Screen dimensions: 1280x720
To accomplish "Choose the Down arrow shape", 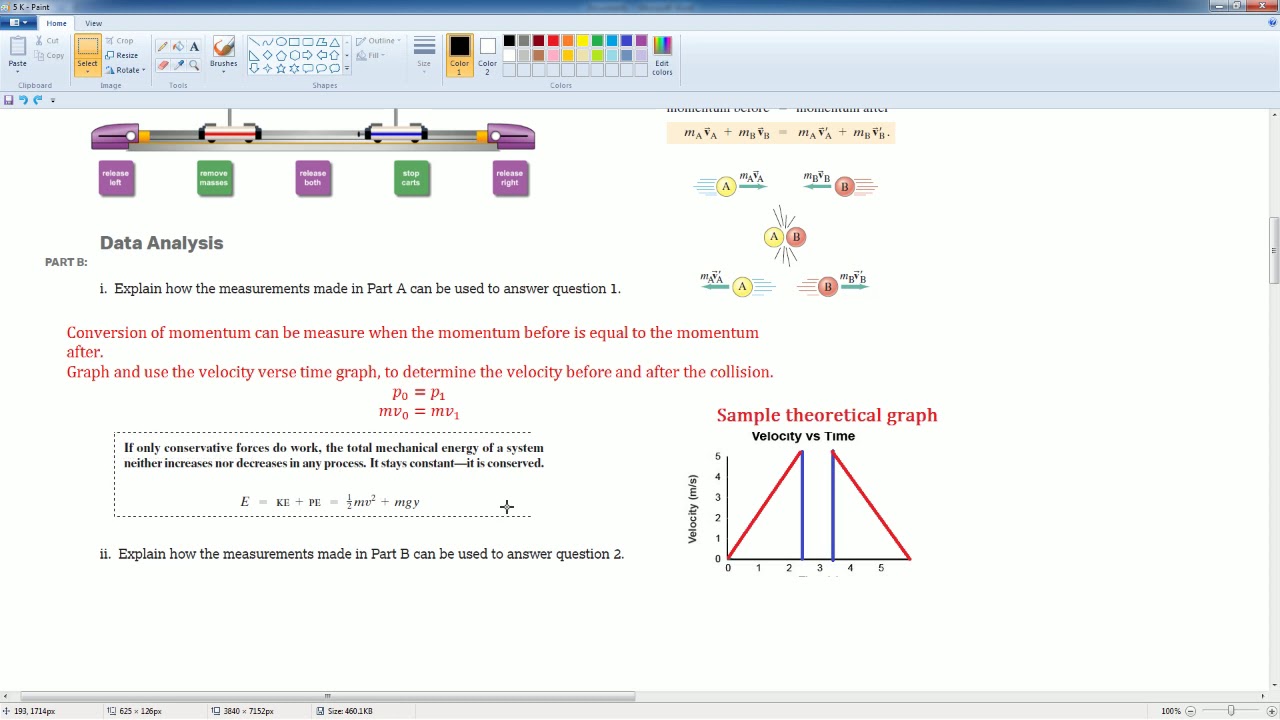I will (254, 68).
